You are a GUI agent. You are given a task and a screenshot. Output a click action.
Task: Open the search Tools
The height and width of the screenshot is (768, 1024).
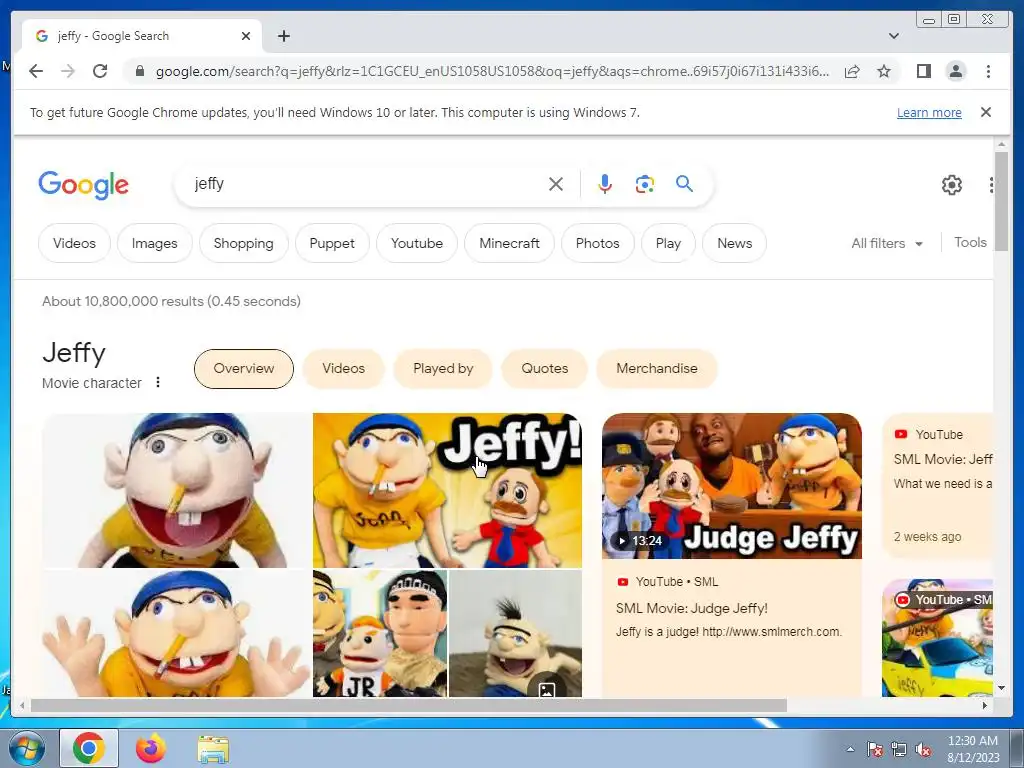click(x=970, y=242)
